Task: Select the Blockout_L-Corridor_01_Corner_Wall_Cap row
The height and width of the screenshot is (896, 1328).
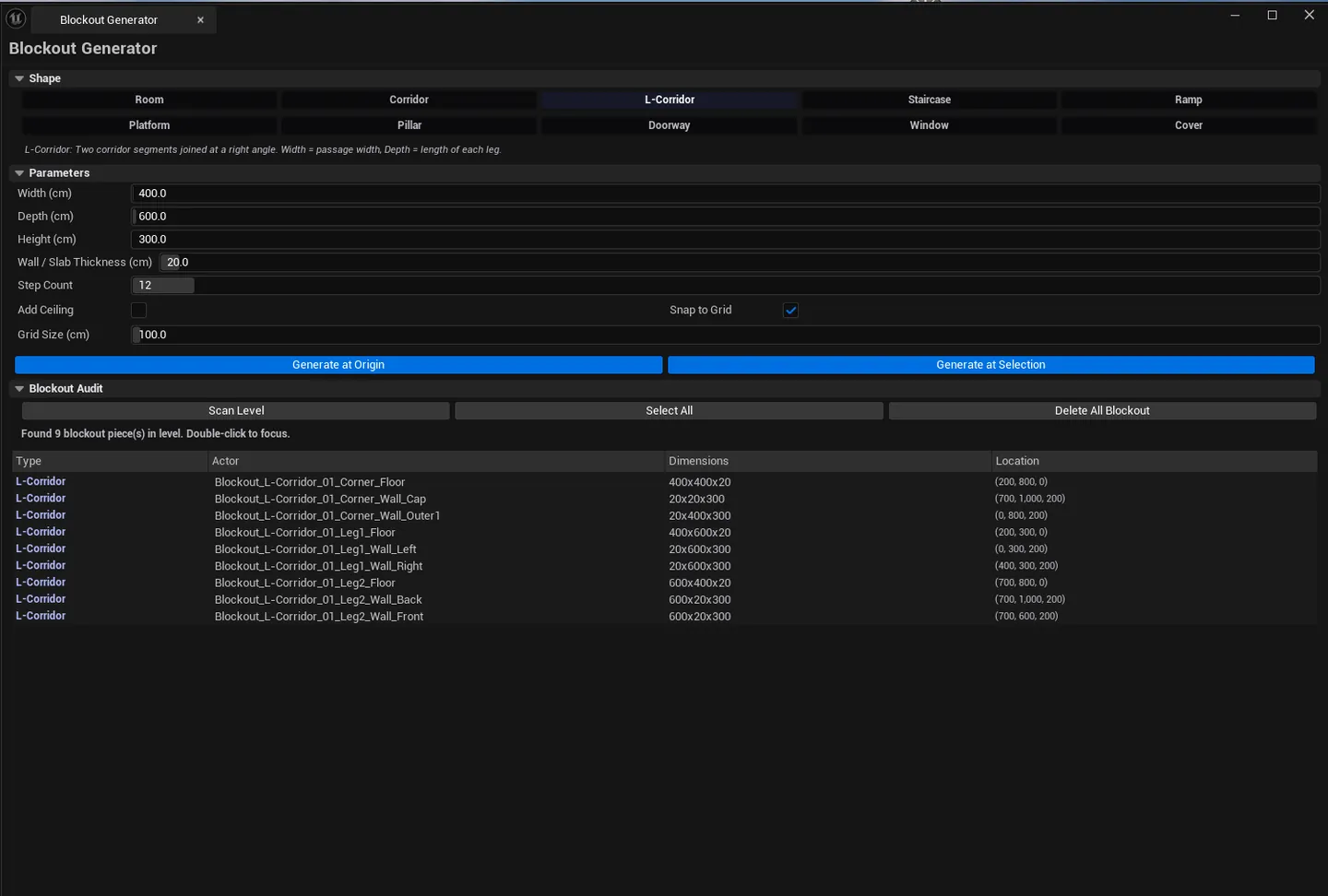Action: tap(664, 499)
